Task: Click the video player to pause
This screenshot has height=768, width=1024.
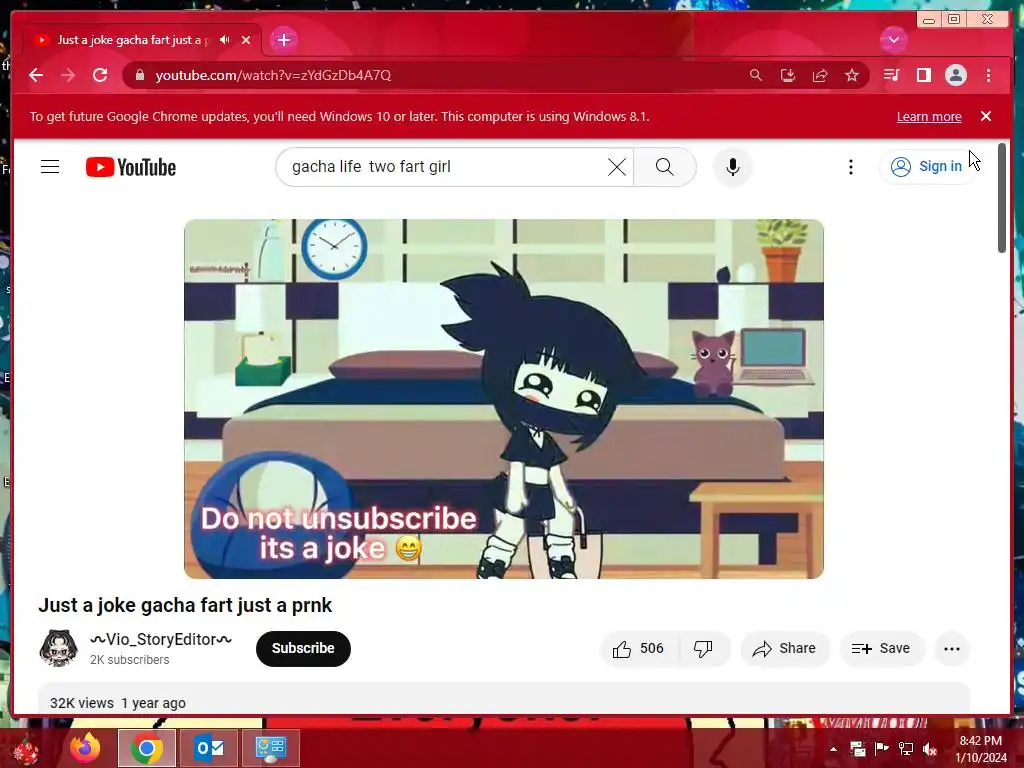Action: 504,398
